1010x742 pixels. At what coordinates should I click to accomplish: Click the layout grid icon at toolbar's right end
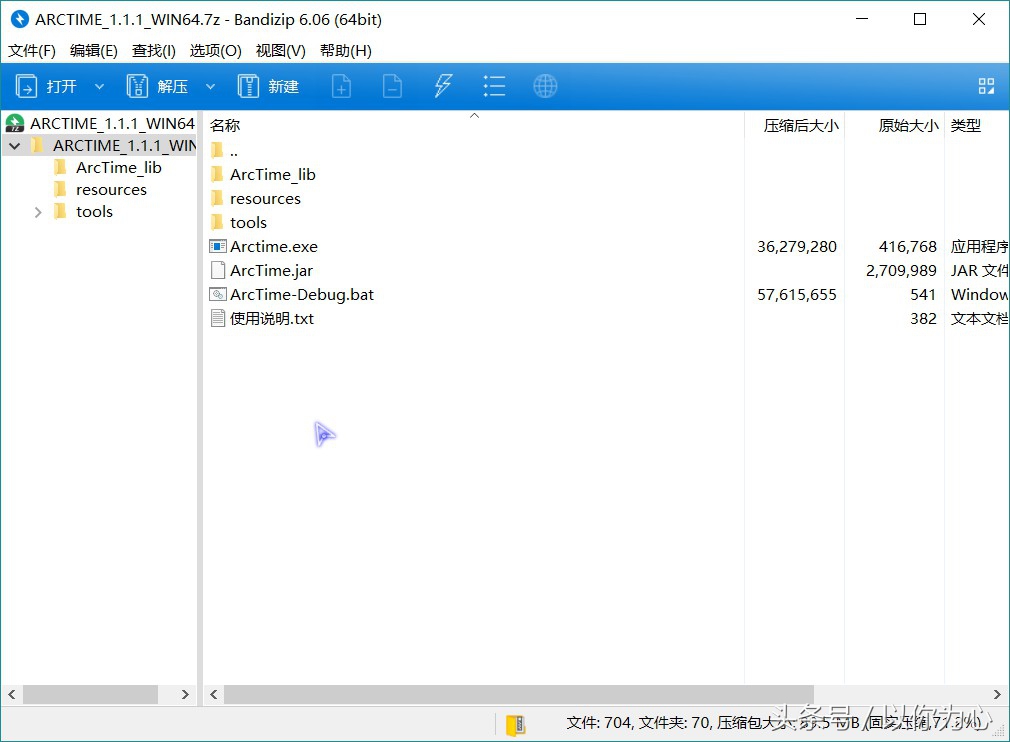(986, 86)
